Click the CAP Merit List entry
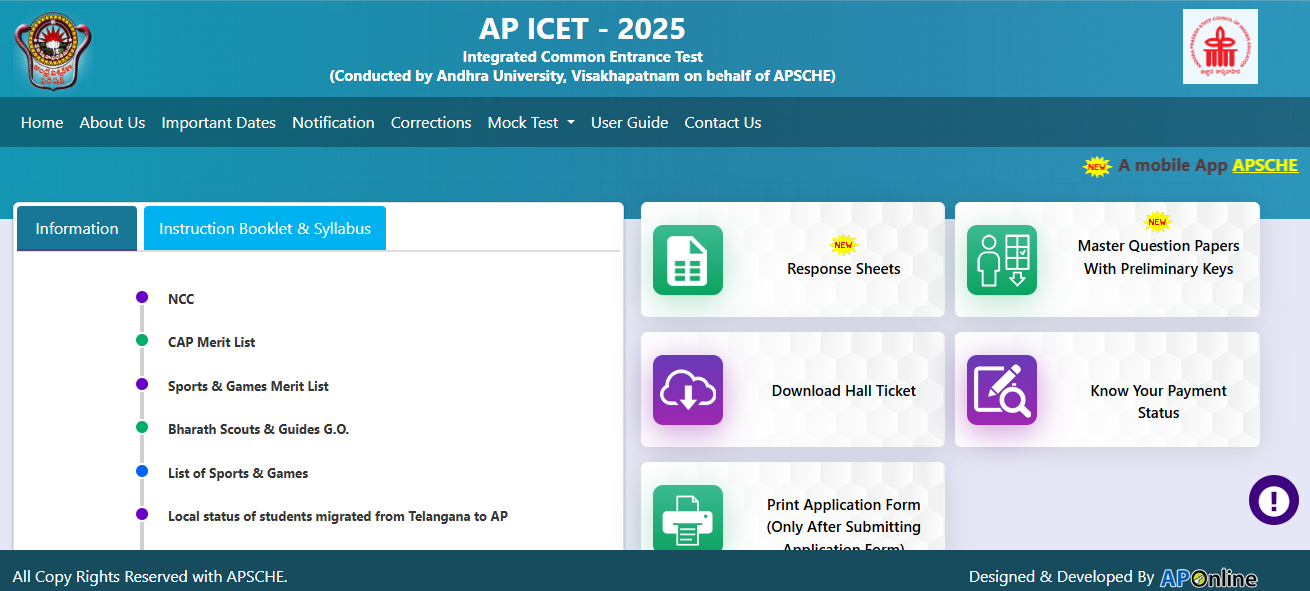Screen dimensions: 1310x591 211,341
